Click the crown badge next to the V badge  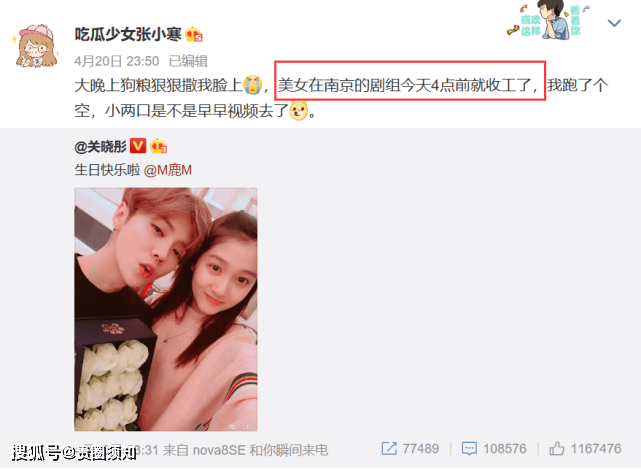click(x=158, y=146)
